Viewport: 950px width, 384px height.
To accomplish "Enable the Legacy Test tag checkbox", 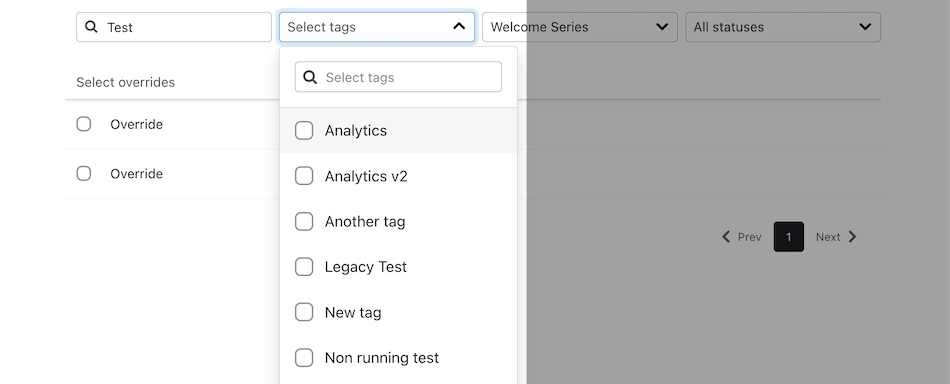I will coord(304,266).
